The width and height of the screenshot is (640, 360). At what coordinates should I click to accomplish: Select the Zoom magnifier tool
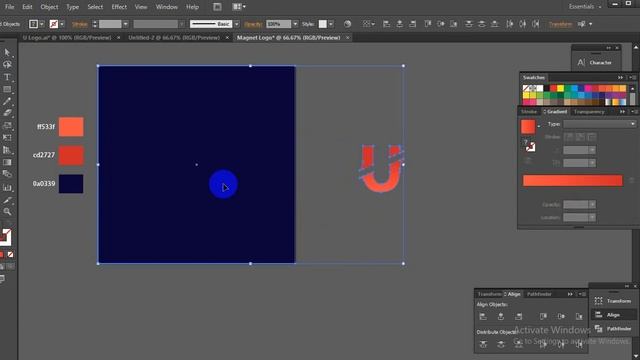(7, 211)
